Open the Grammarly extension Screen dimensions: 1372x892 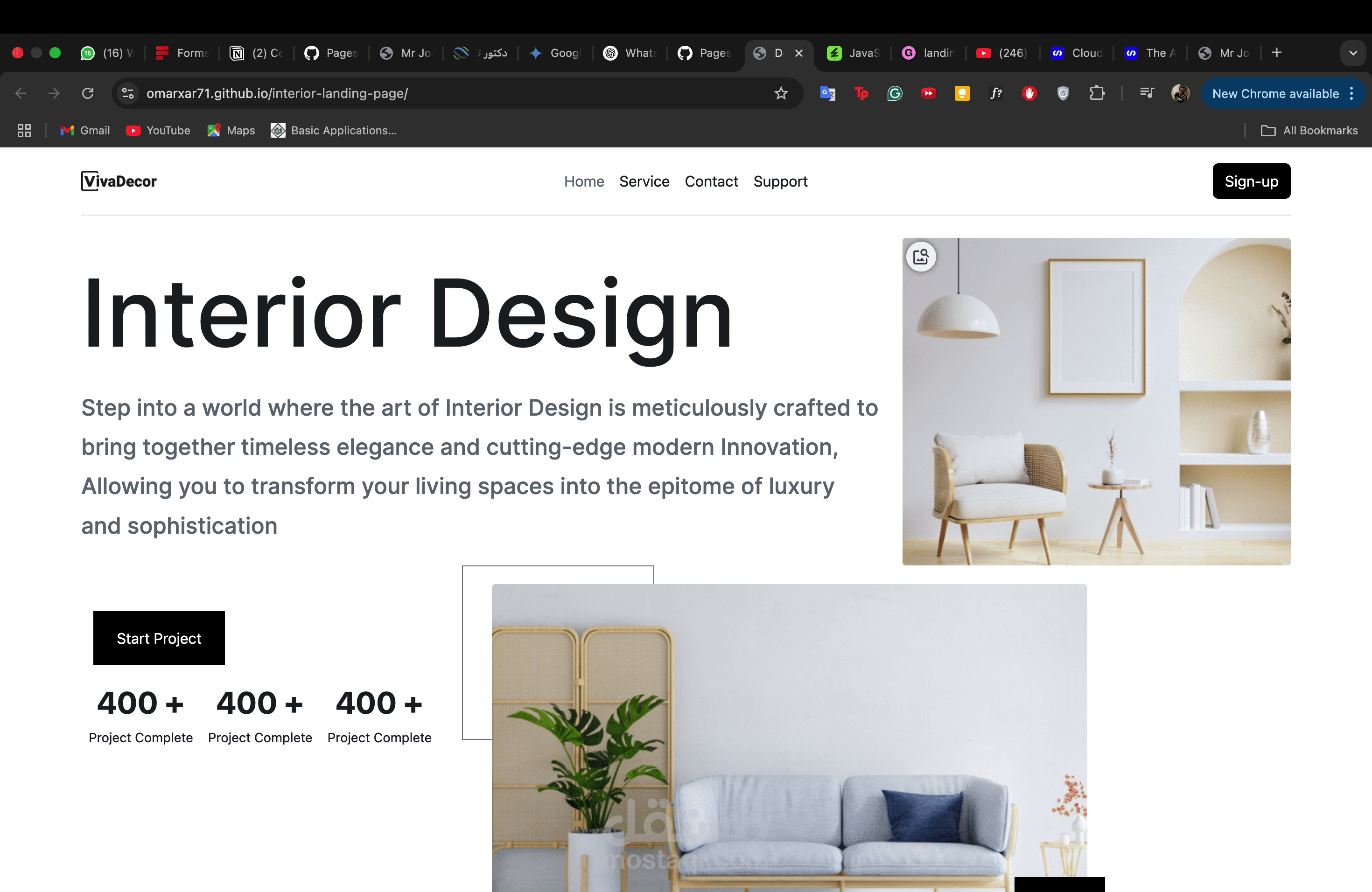(894, 93)
